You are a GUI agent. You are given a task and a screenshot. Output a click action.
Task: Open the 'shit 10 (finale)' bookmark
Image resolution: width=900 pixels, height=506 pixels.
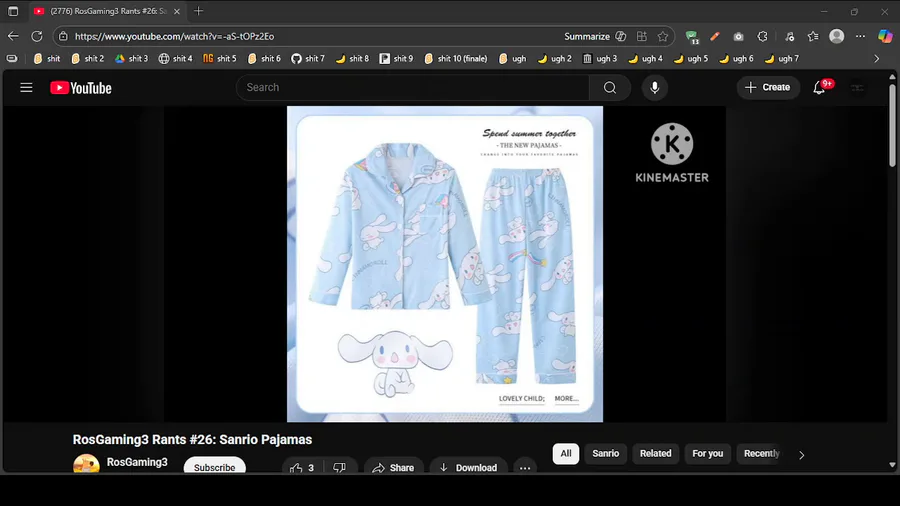pyautogui.click(x=456, y=59)
